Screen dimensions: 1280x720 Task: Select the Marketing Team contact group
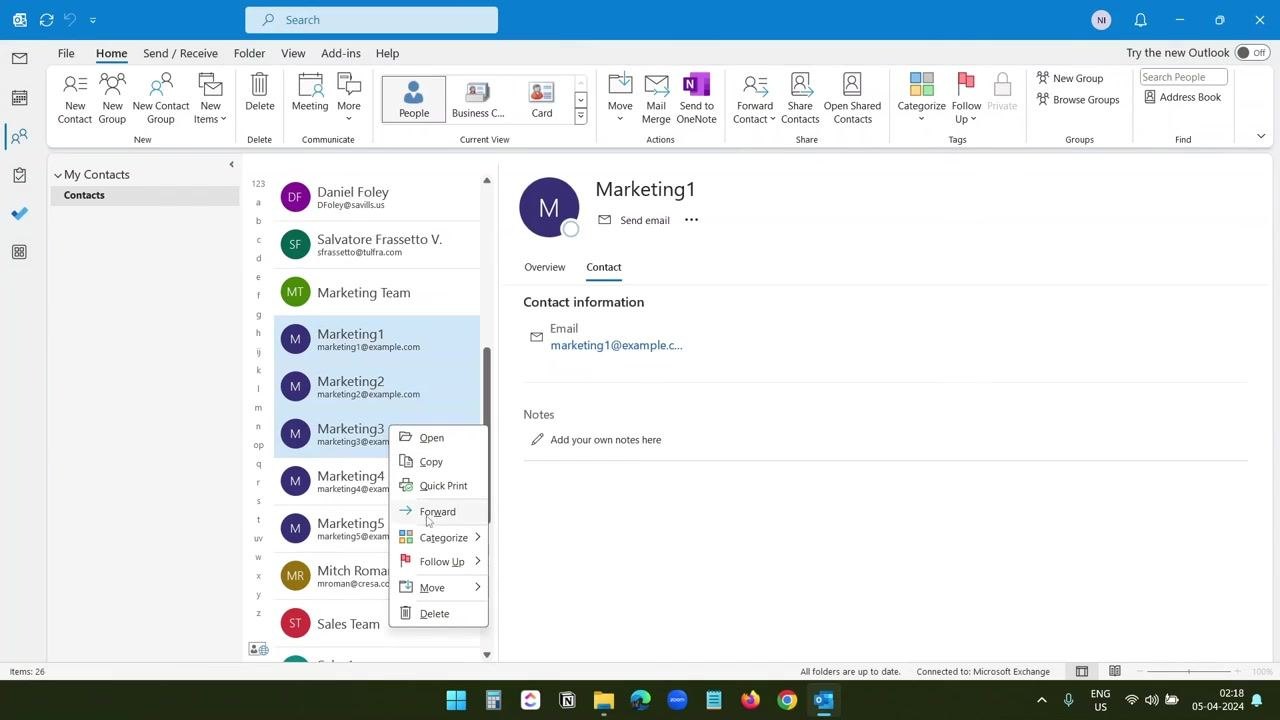click(377, 292)
